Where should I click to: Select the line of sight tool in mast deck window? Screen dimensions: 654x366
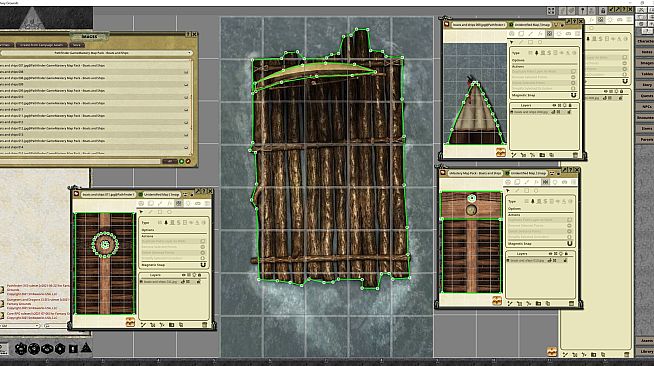tap(179, 203)
